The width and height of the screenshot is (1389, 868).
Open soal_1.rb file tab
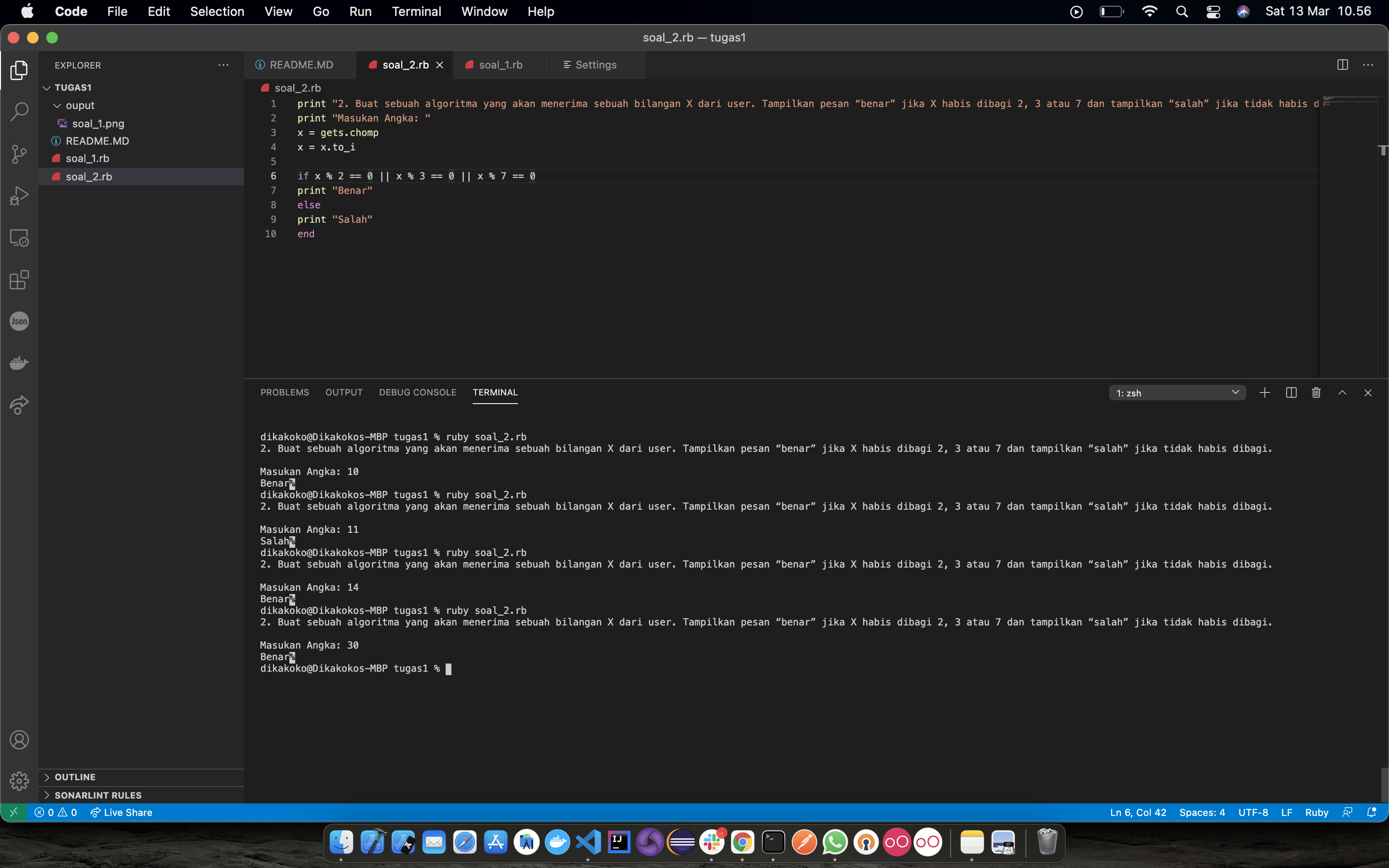pos(500,64)
